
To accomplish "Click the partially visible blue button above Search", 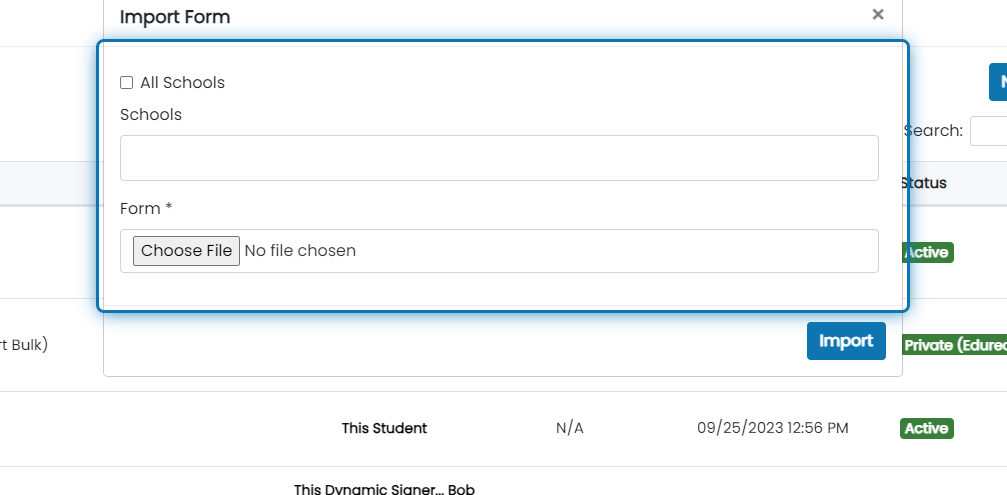I will tap(998, 82).
